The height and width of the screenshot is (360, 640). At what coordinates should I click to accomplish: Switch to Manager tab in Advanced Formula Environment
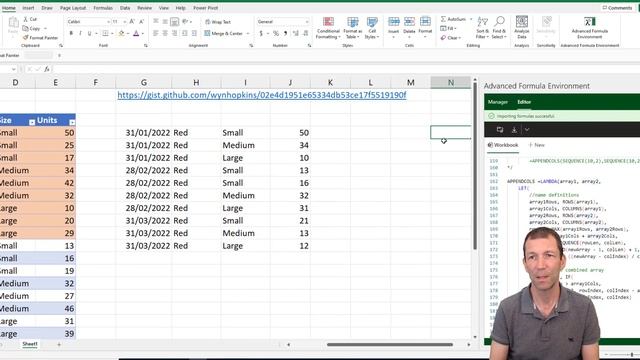(498, 102)
